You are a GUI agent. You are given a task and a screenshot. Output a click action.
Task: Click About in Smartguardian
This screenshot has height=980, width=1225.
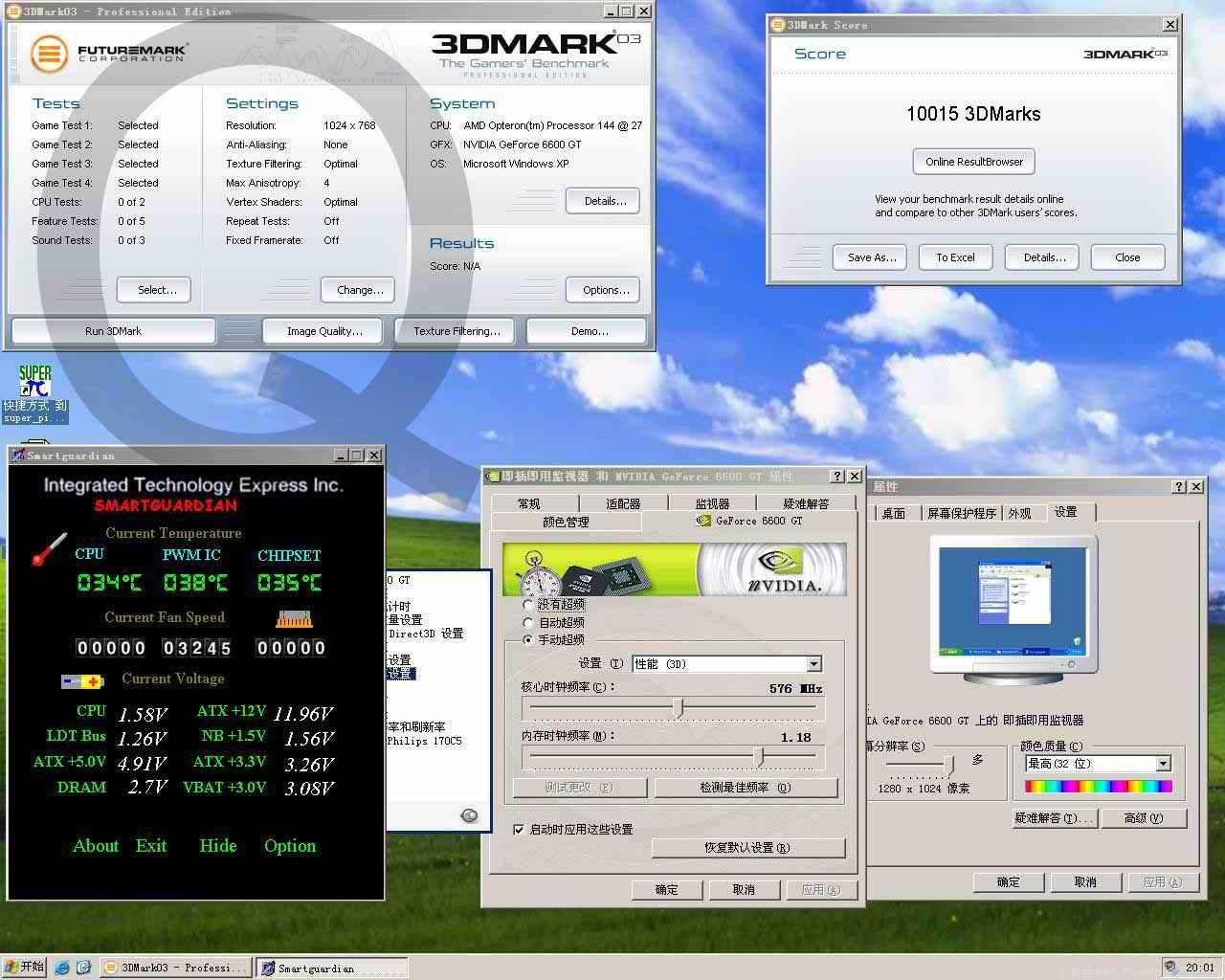(96, 846)
